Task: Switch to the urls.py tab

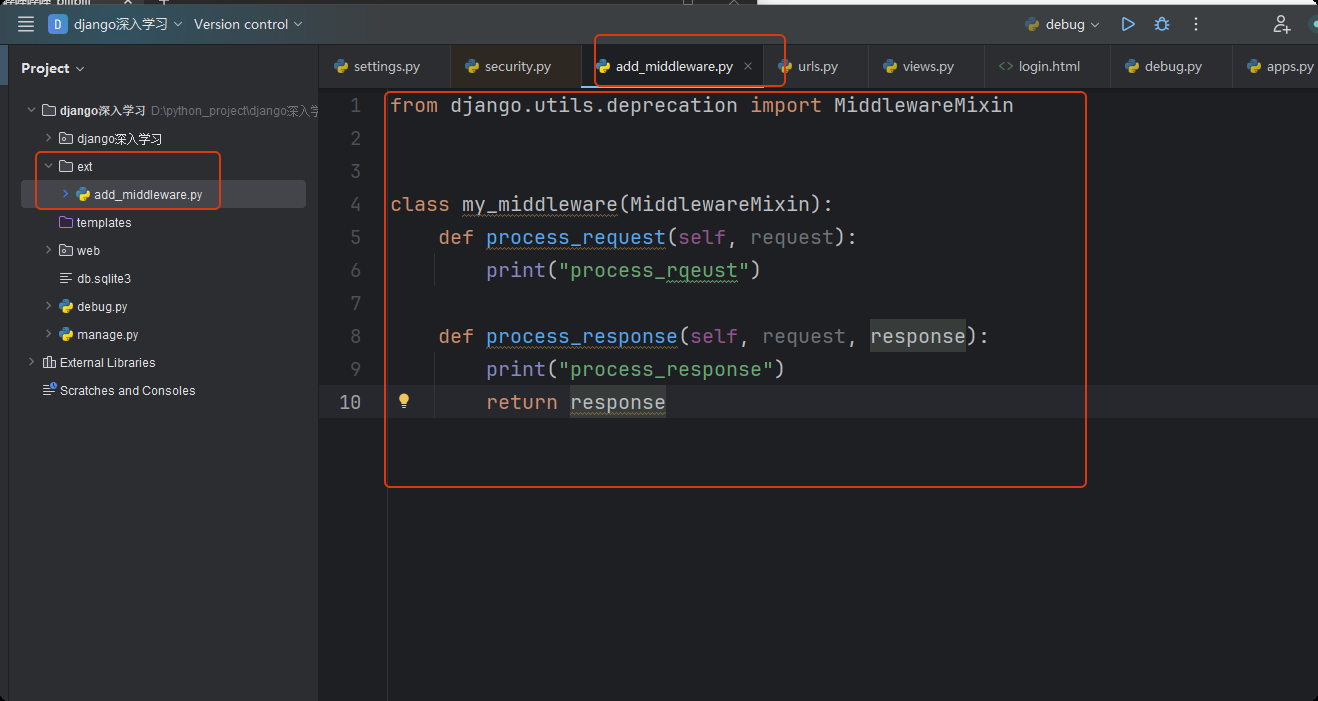Action: tap(817, 66)
